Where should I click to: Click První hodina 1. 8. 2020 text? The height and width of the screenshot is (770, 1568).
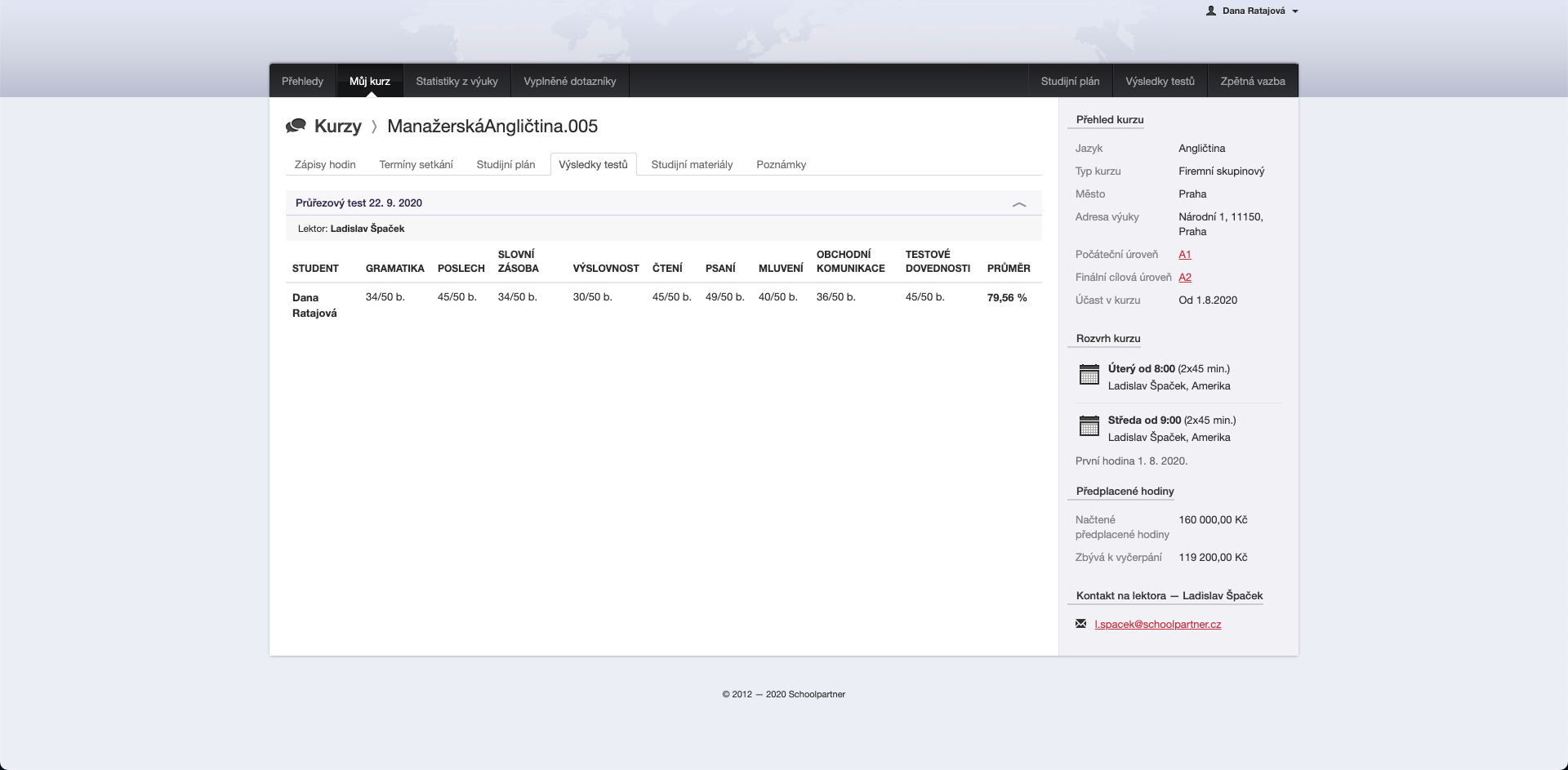(1131, 461)
